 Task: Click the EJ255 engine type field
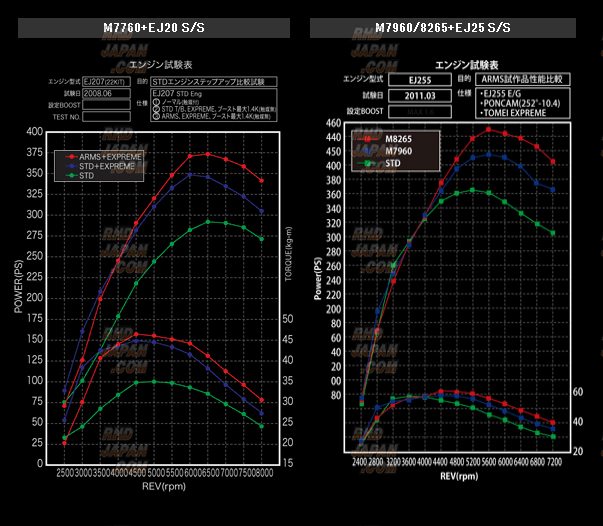[x=420, y=80]
